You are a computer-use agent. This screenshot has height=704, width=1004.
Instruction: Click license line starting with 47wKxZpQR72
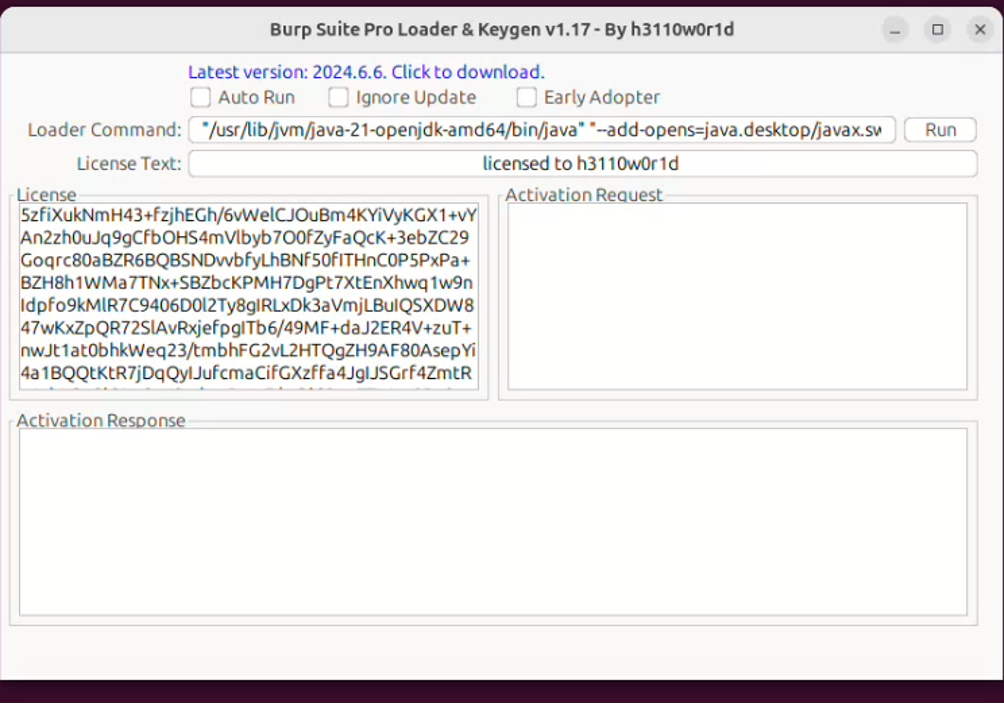click(x=246, y=328)
